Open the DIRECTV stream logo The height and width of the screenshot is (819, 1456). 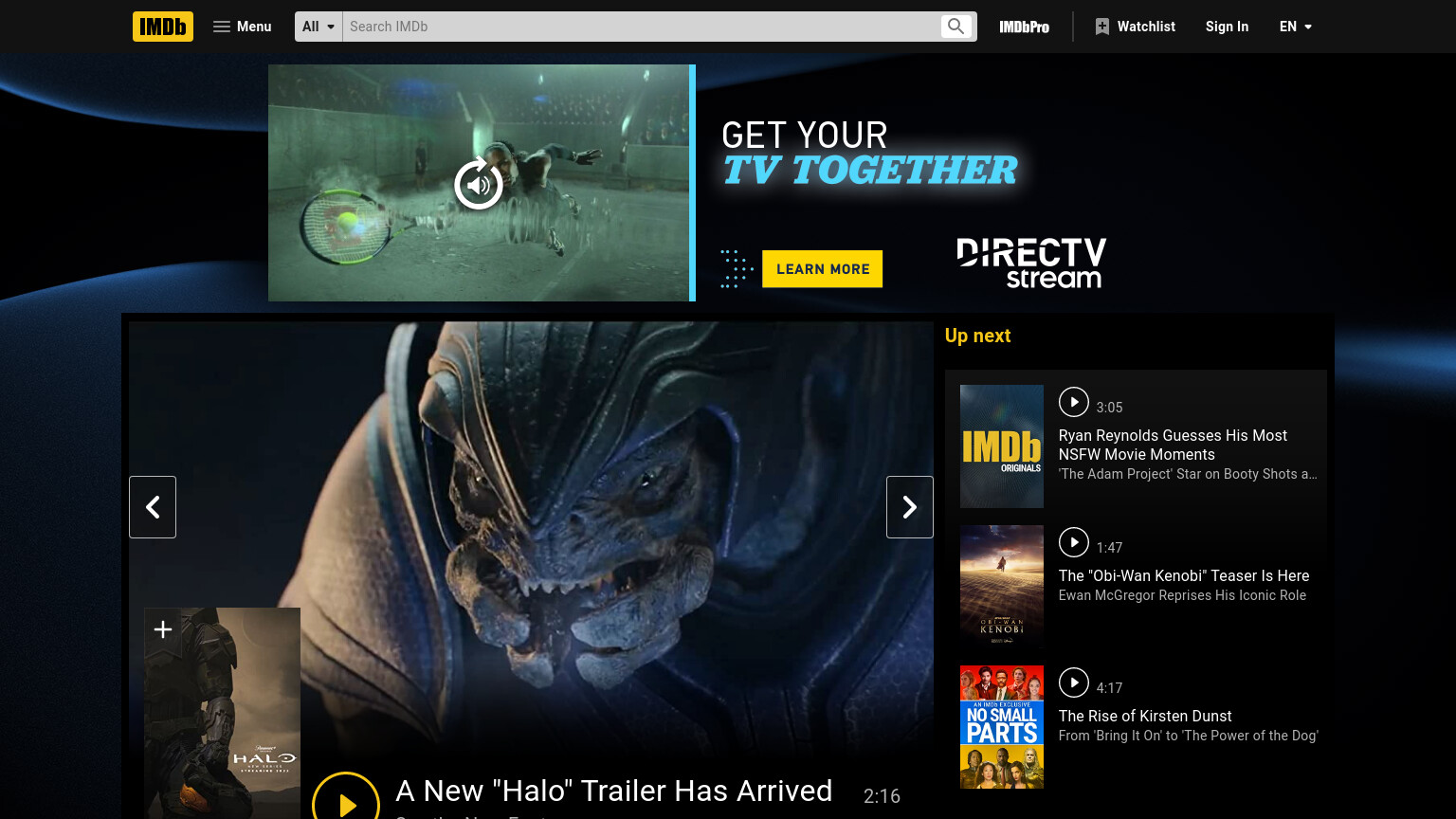tap(1031, 263)
